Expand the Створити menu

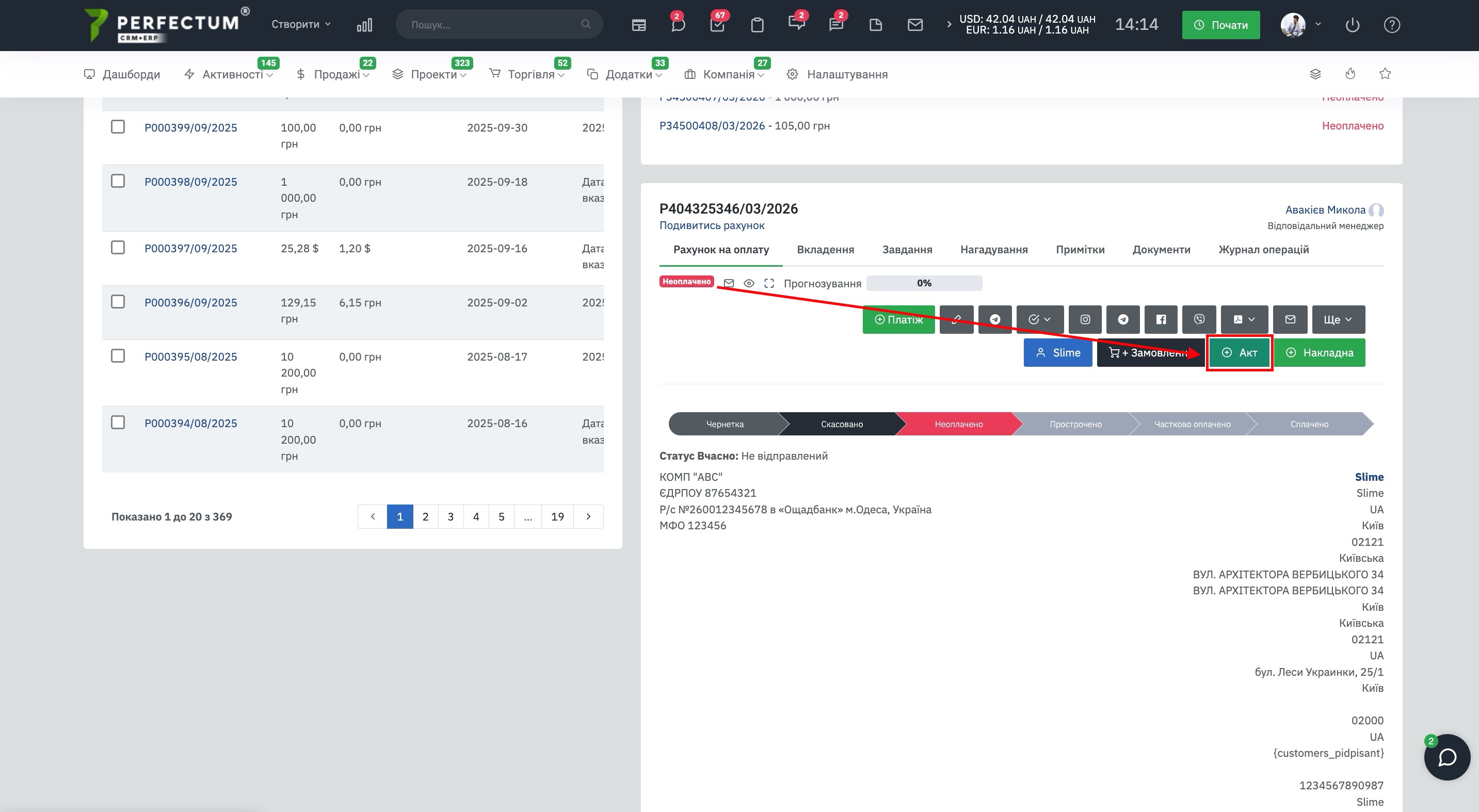pos(301,24)
